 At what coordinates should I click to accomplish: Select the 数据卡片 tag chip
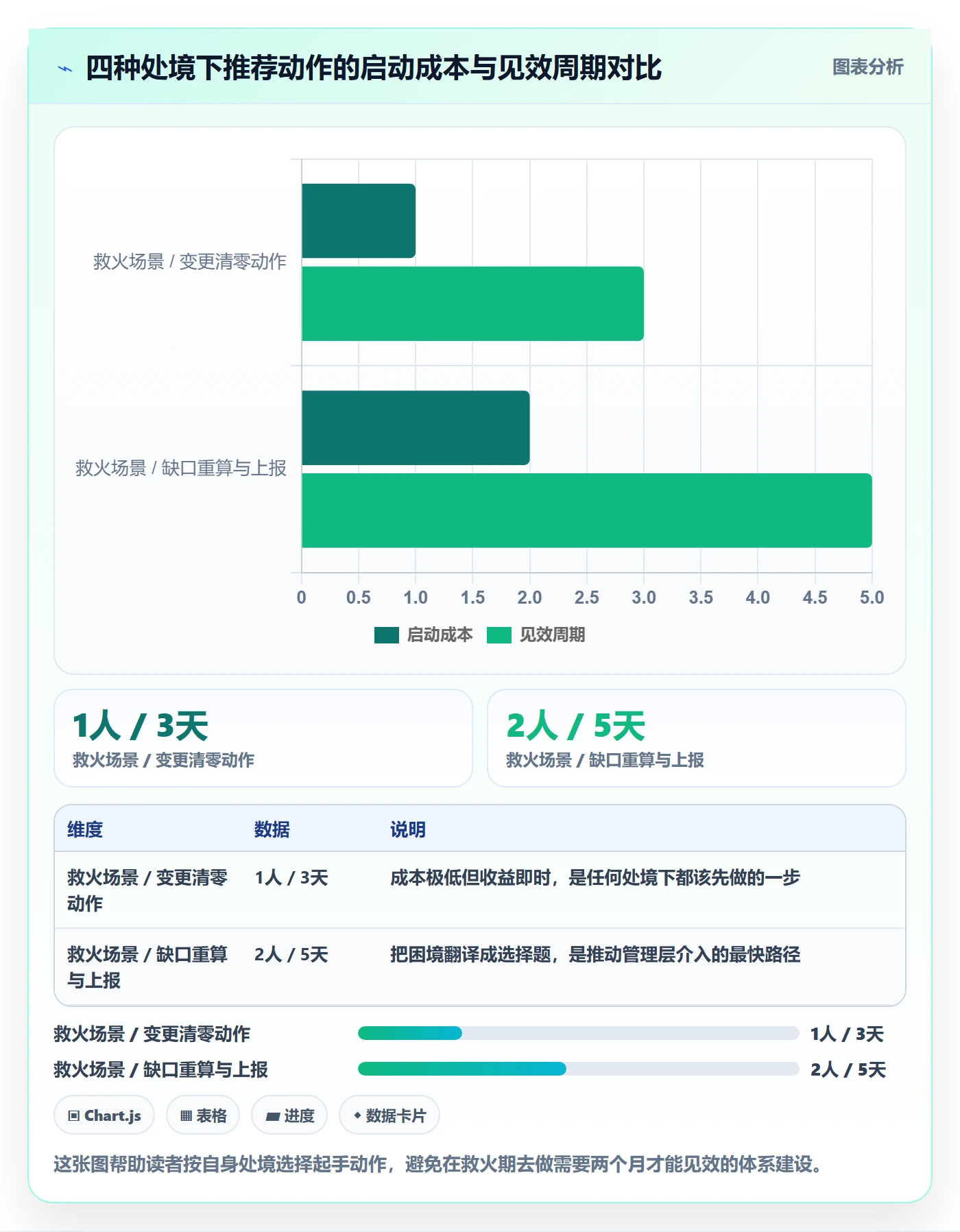click(389, 1115)
